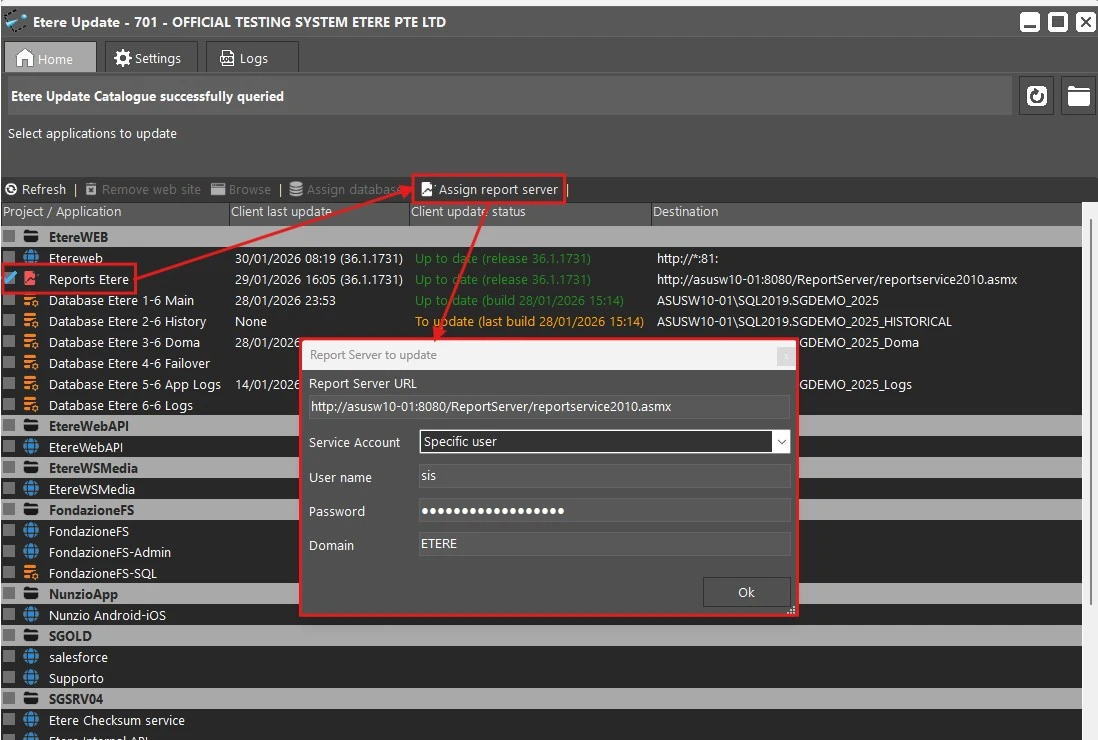Click the Etereweb globe icon
Screen dimensions: 1098x740
pos(31,258)
